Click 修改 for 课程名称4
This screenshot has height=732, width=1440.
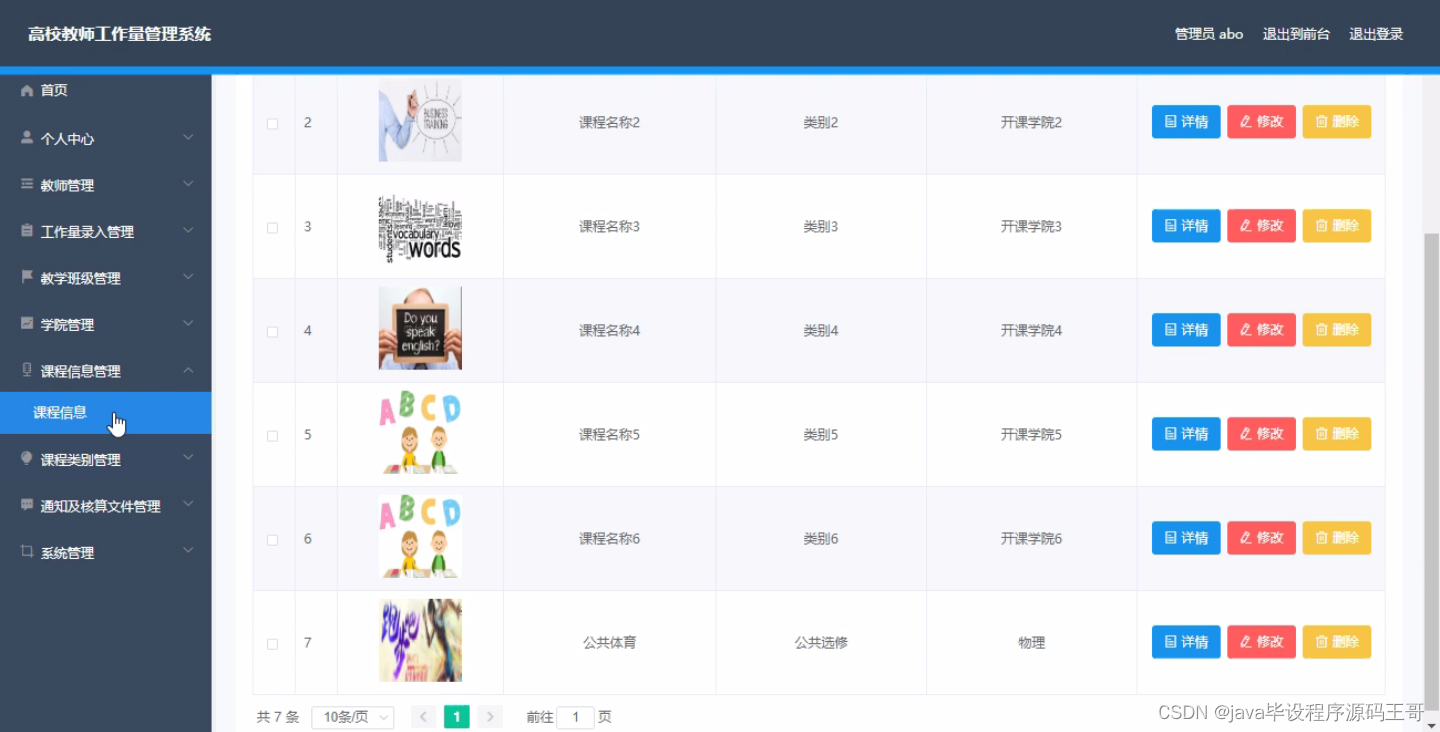point(1261,330)
